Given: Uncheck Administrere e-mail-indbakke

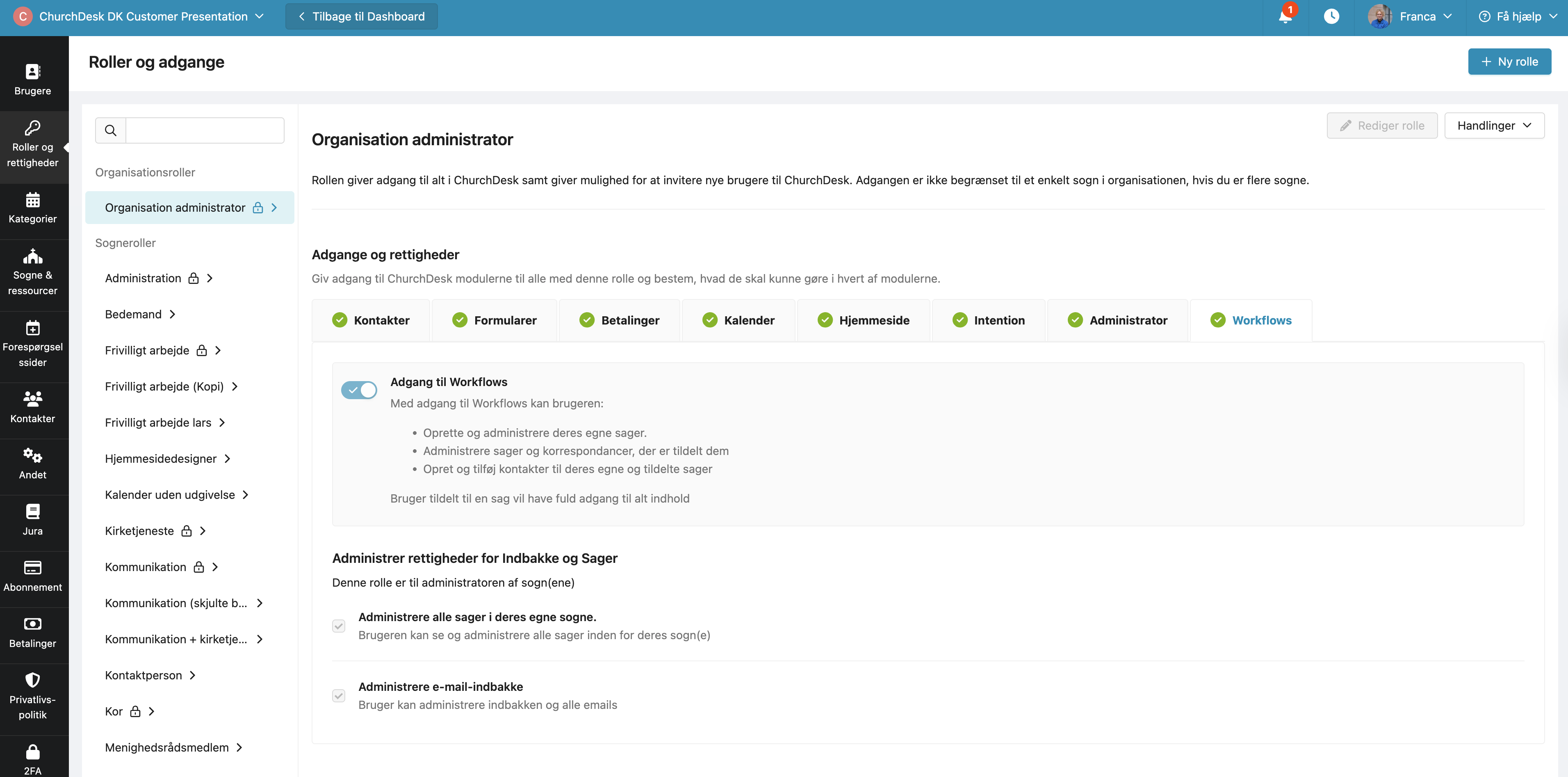Looking at the screenshot, I should coord(339,695).
